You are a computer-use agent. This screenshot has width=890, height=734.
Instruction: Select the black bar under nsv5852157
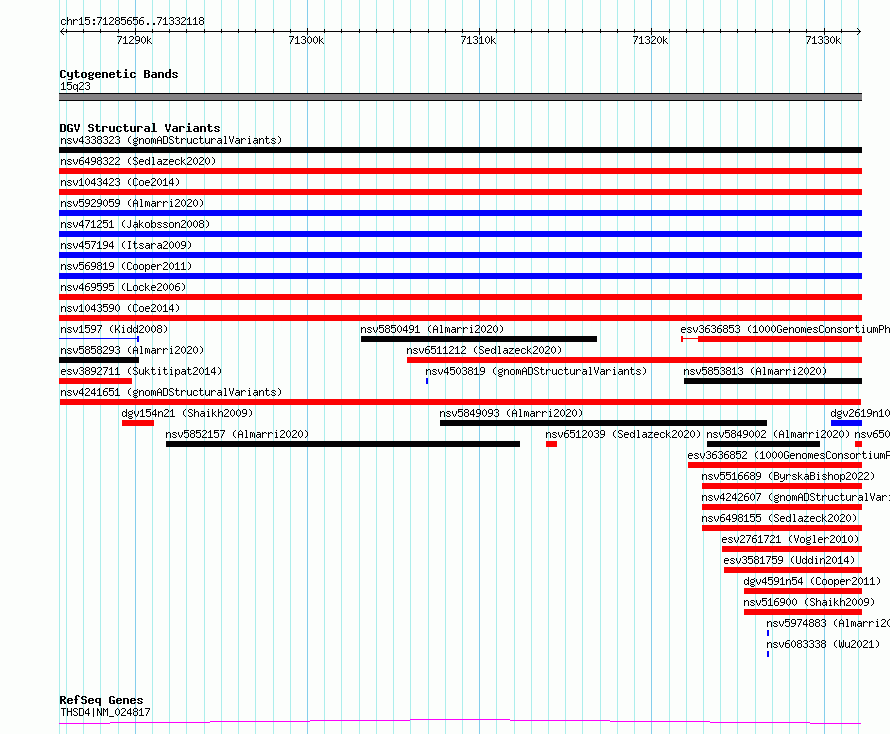(343, 444)
